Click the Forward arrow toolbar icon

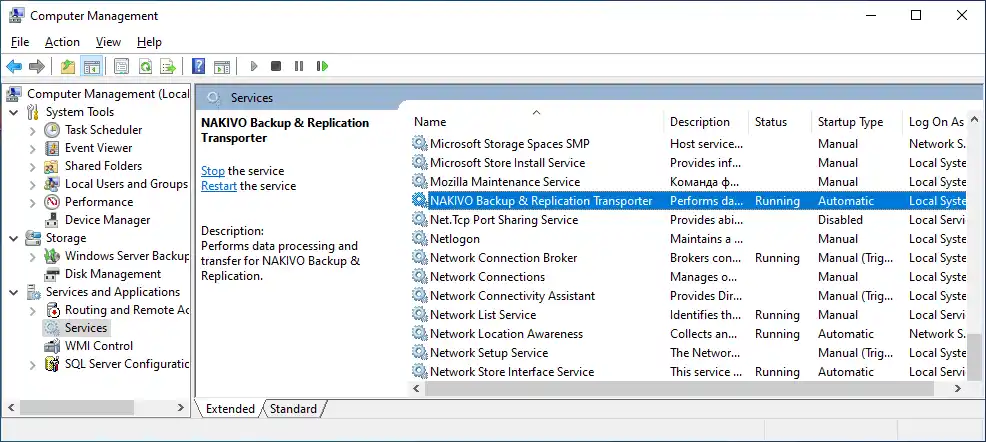[37, 66]
